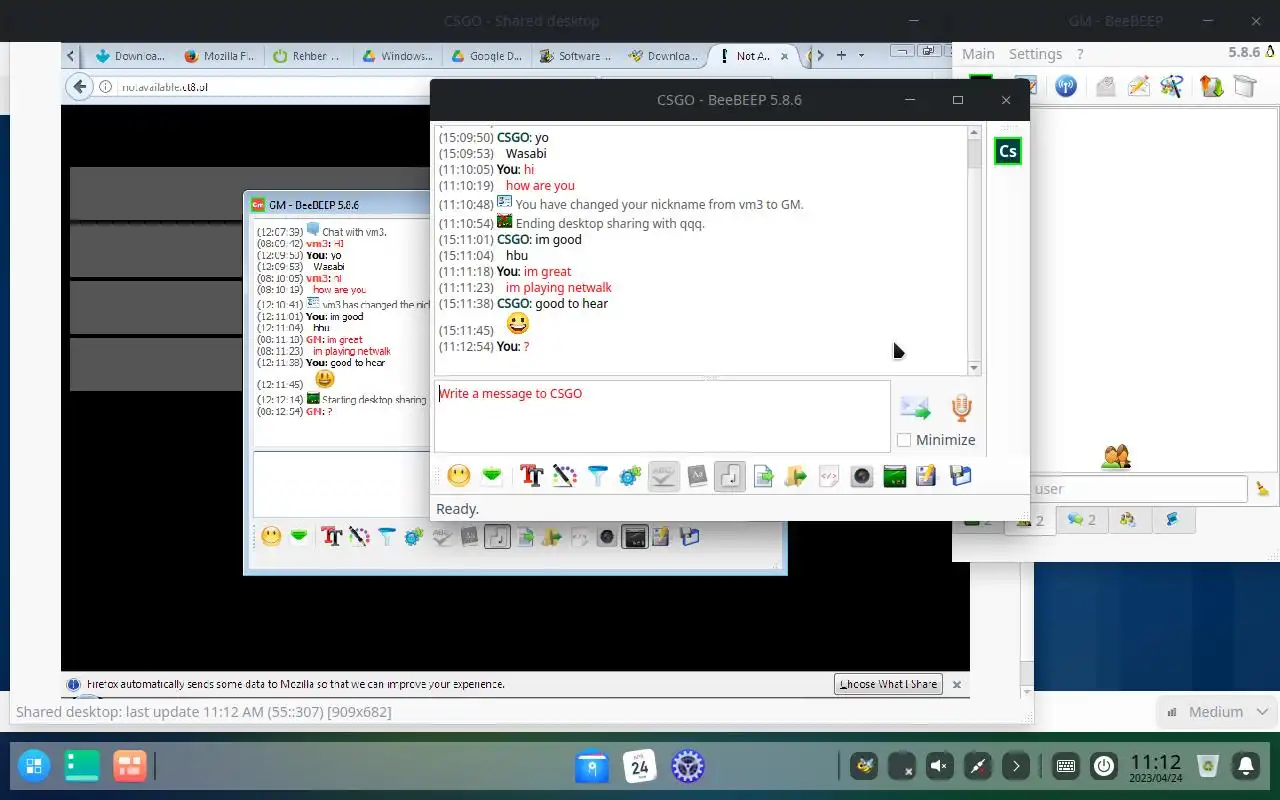
Task: Click the two-people users icon in GM window
Action: click(1116, 457)
